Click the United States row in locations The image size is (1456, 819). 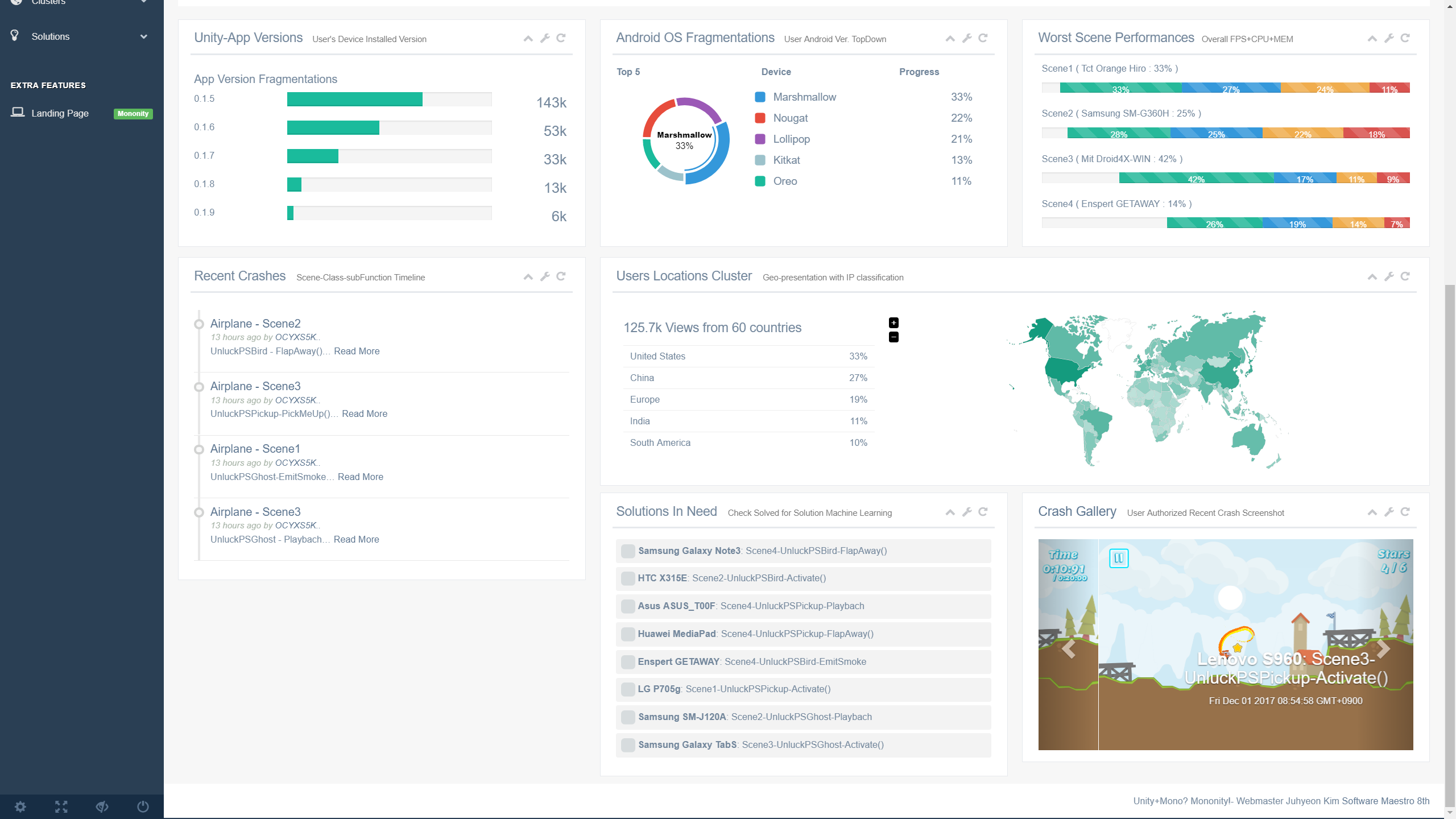pyautogui.click(x=749, y=356)
